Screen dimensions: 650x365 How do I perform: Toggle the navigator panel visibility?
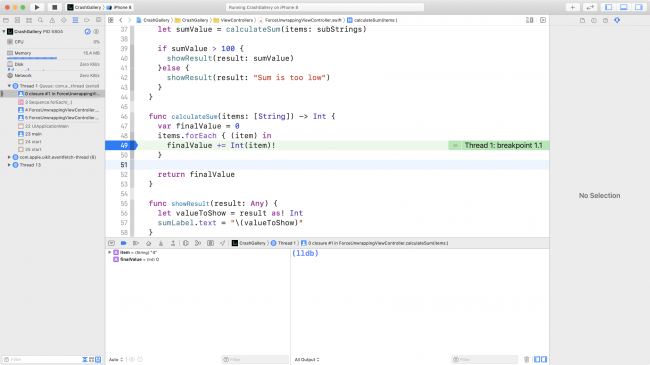(x=609, y=7)
